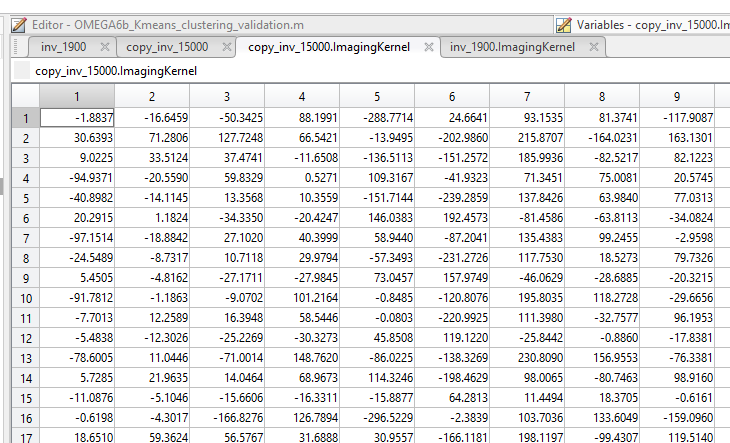
Task: Select column 9 header
Action: [x=677, y=97]
